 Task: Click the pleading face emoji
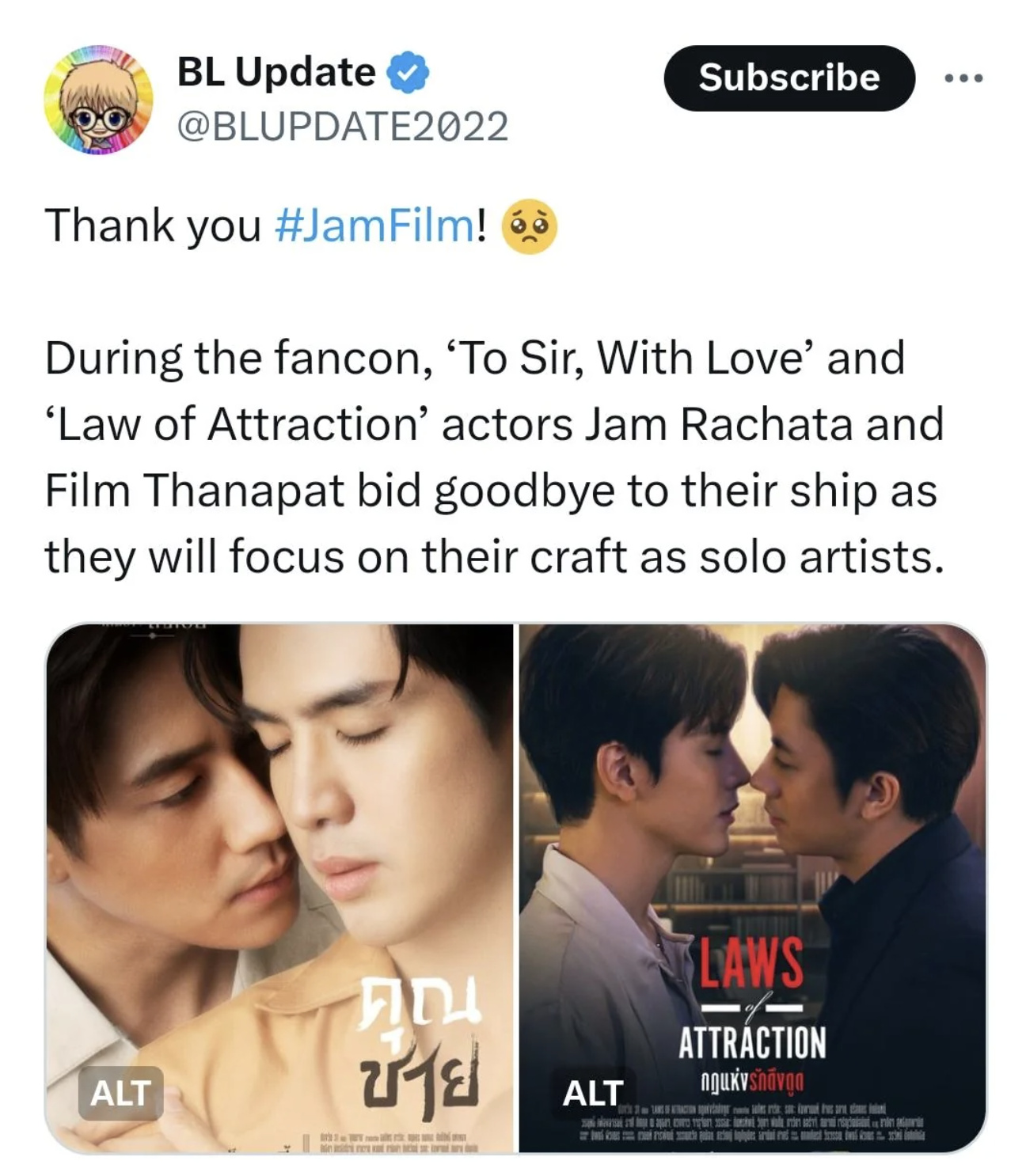pyautogui.click(x=530, y=226)
